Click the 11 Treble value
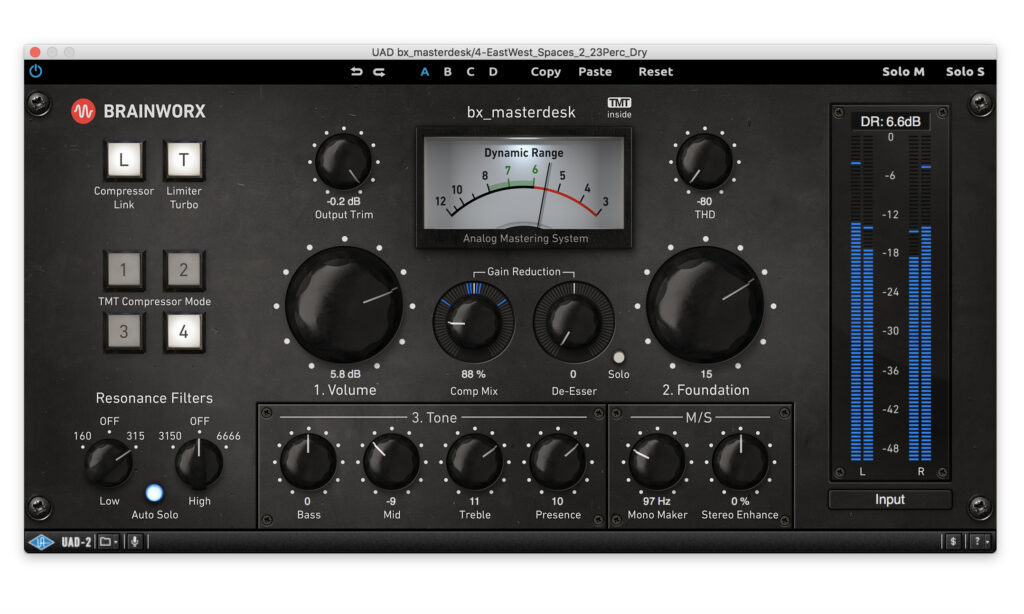The width and height of the screenshot is (1024, 614). (474, 501)
